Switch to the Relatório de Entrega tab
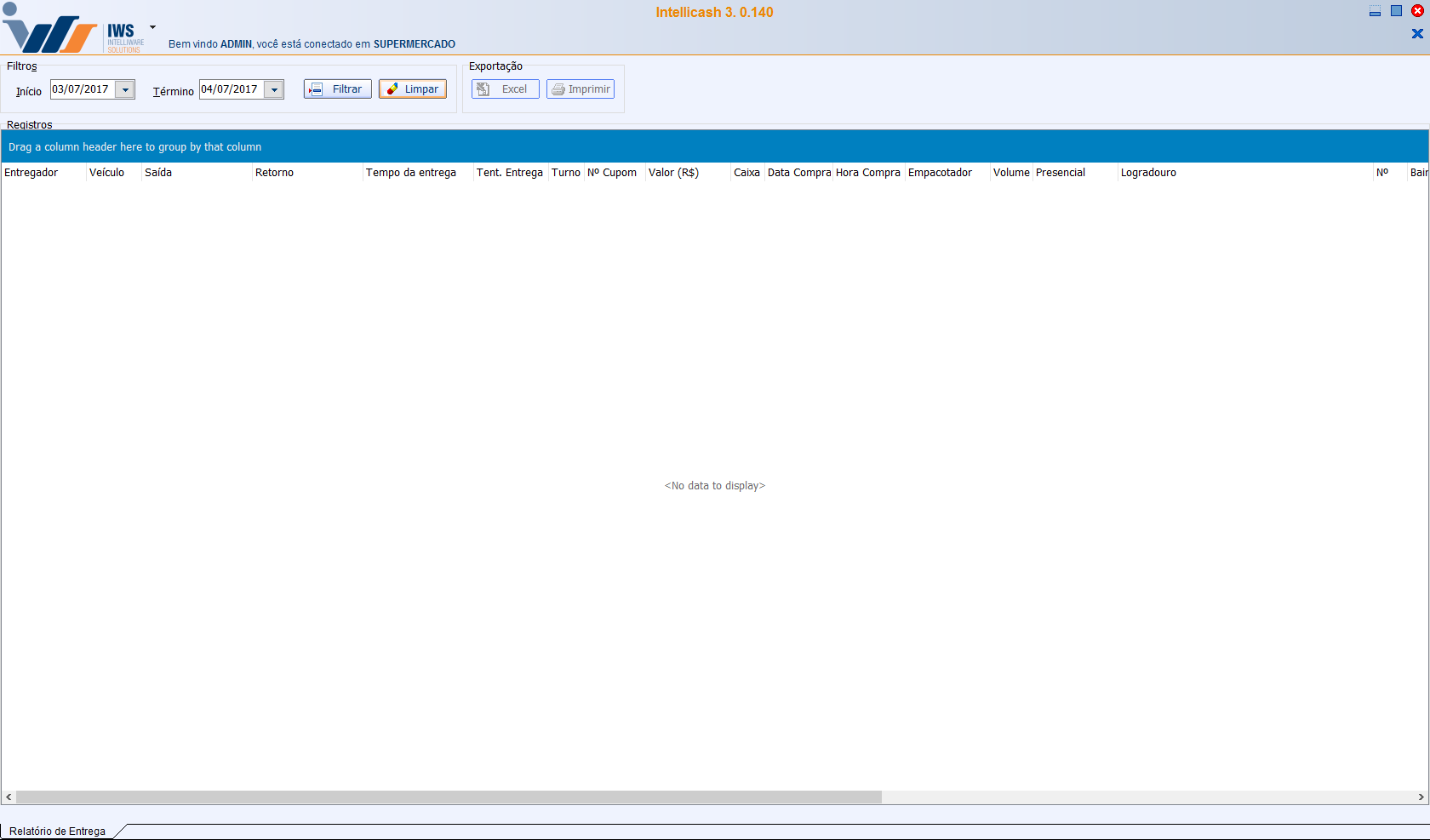The height and width of the screenshot is (840, 1430). 58,831
